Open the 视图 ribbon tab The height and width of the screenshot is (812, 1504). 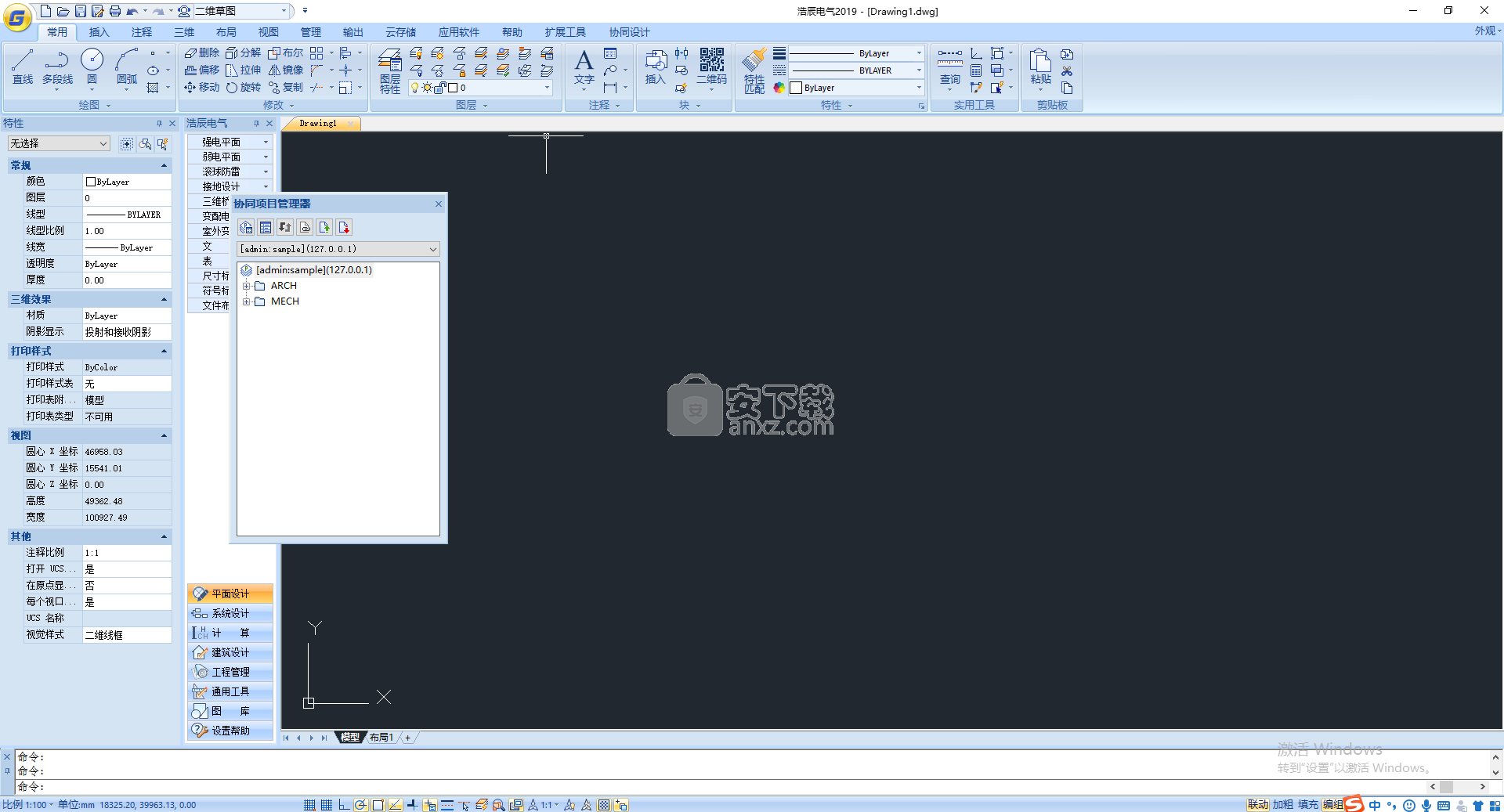pyautogui.click(x=268, y=32)
